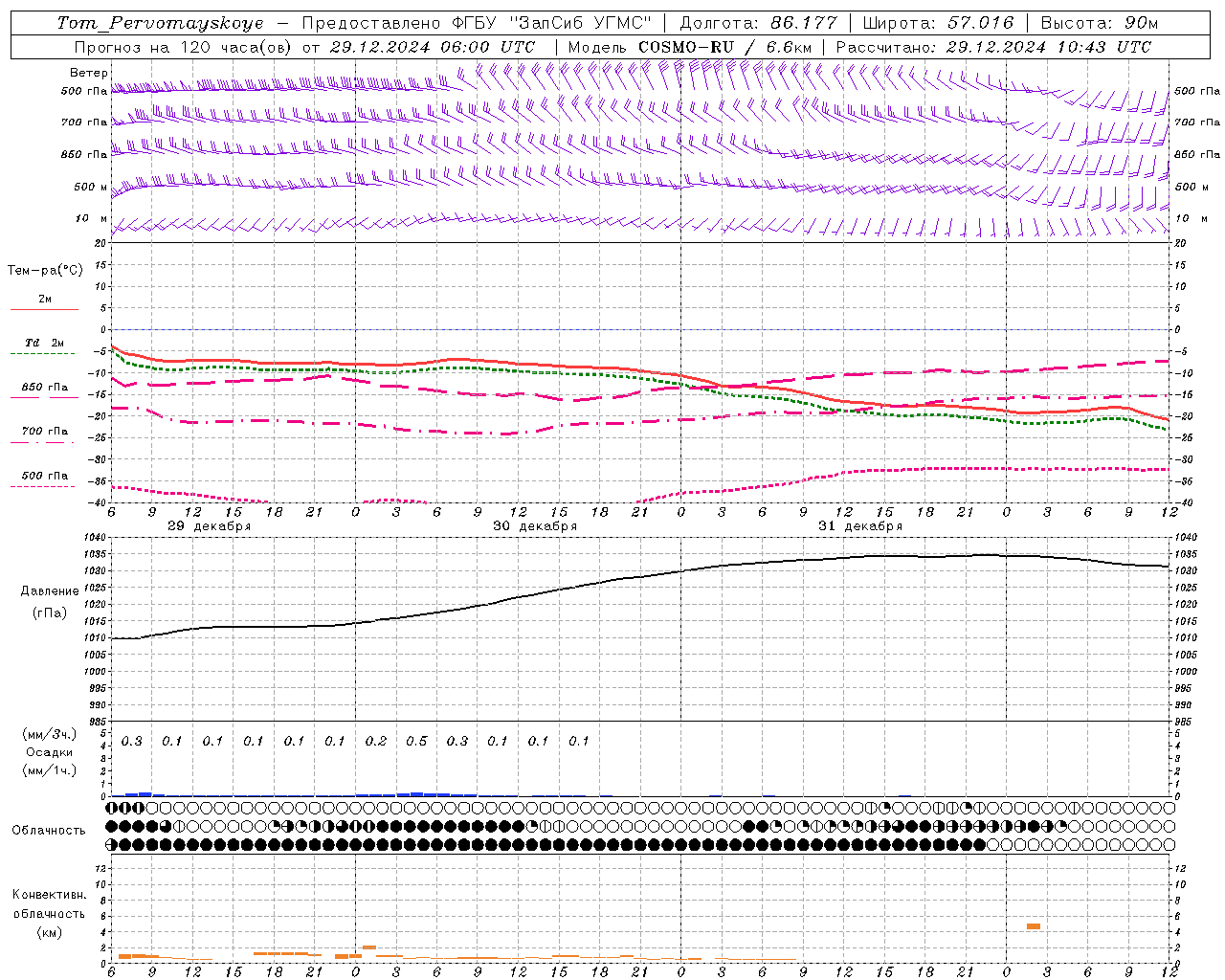Click the forecast start time 29.12.2024 06:00 UTC
Viewport: 1225px width, 980px height.
pyautogui.click(x=433, y=47)
